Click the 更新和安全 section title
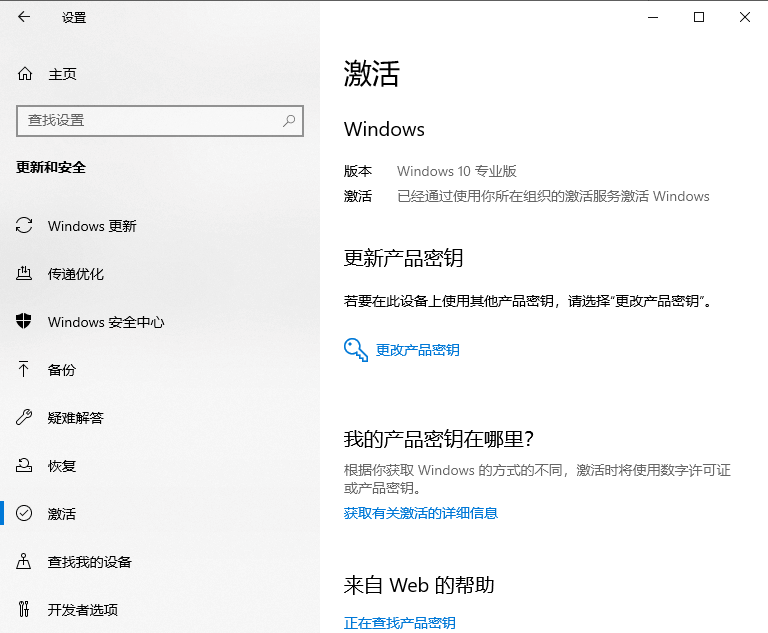 [51, 167]
